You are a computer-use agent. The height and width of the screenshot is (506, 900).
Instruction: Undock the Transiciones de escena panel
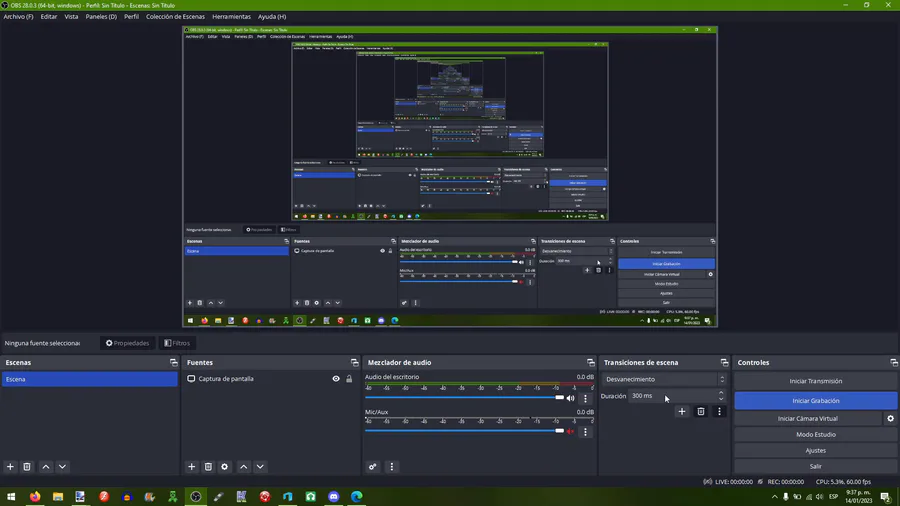[724, 363]
